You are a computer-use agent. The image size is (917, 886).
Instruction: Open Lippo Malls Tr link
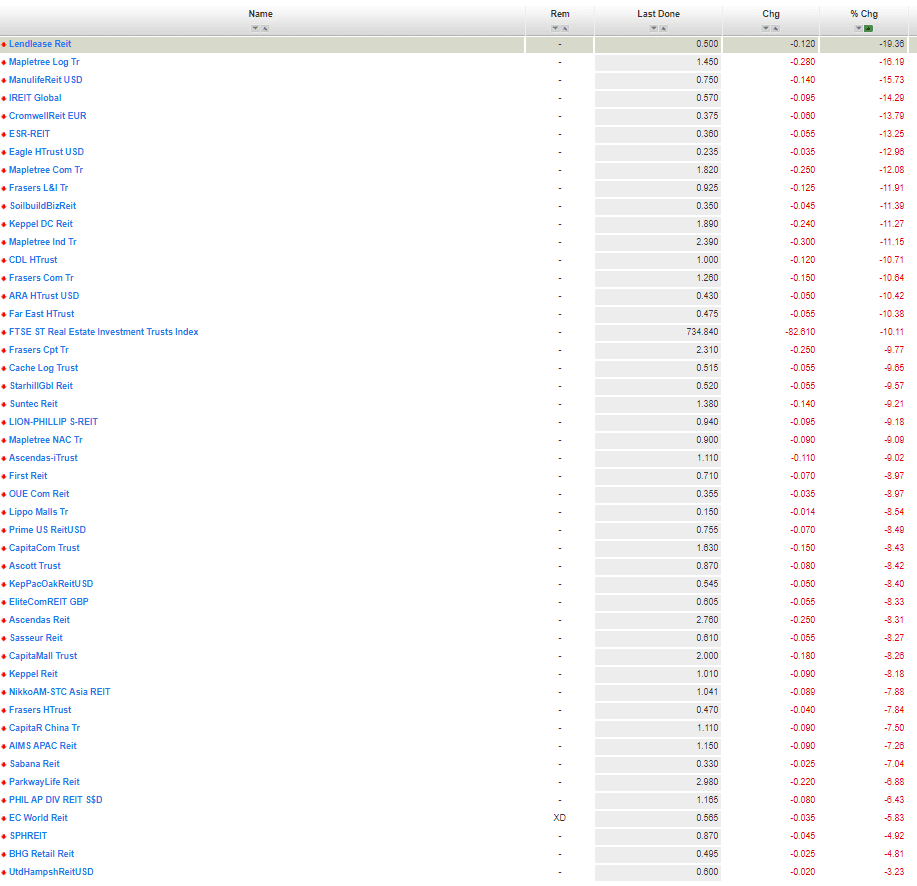pyautogui.click(x=39, y=512)
